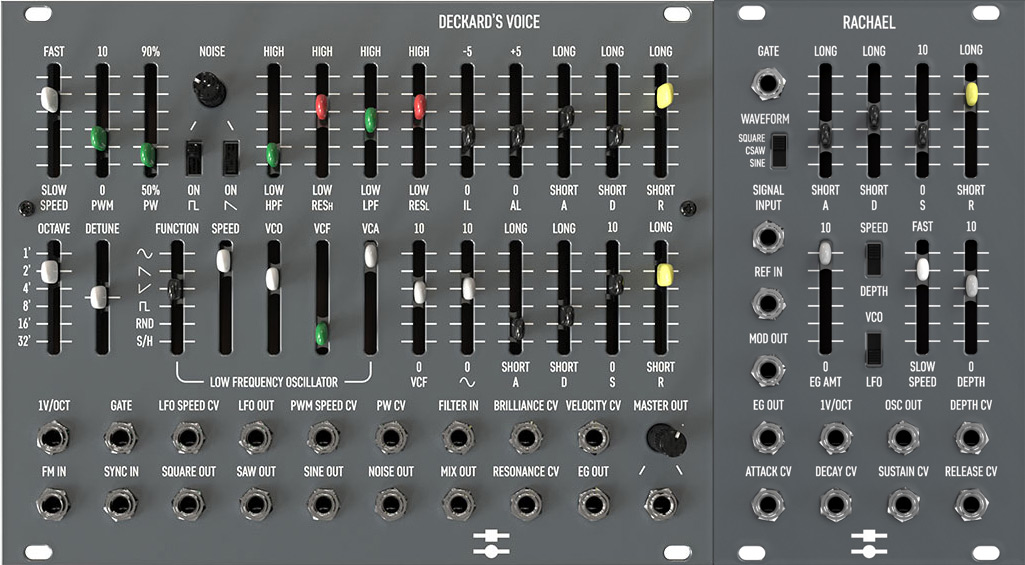Click the OCTAVE selector slider handle

pos(50,272)
